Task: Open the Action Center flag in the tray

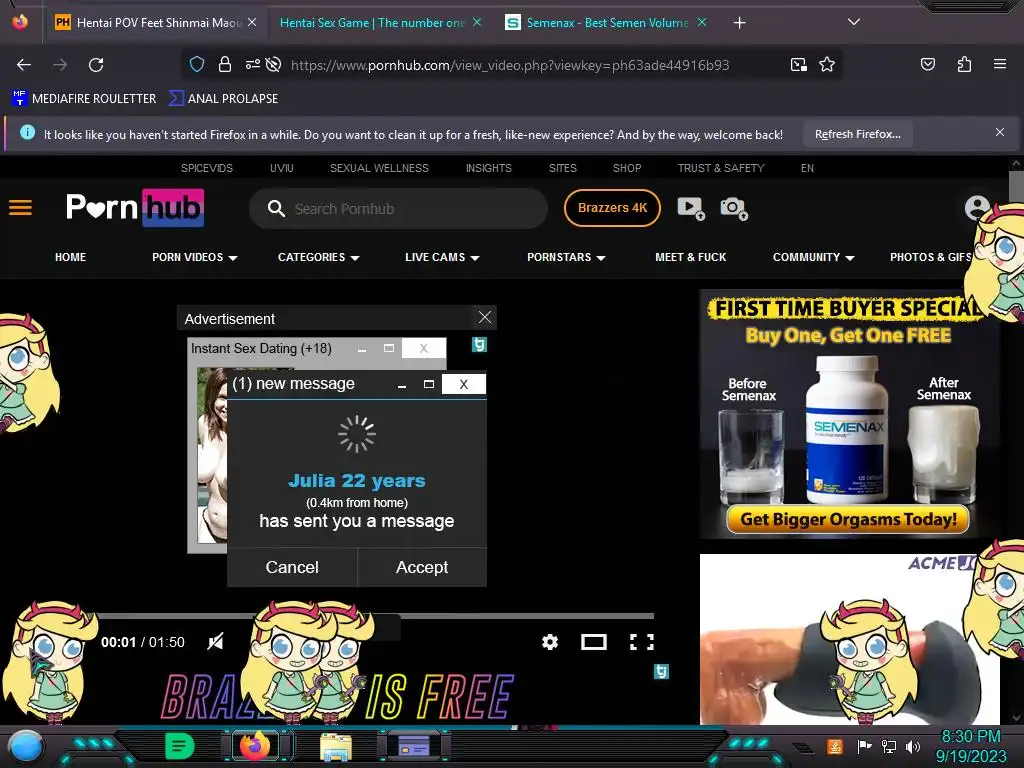Action: point(865,746)
